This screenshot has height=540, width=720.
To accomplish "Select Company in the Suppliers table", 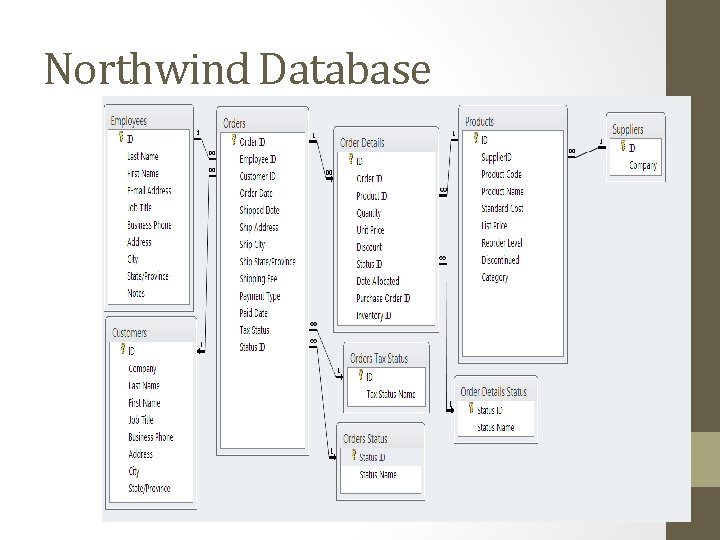I will click(643, 166).
